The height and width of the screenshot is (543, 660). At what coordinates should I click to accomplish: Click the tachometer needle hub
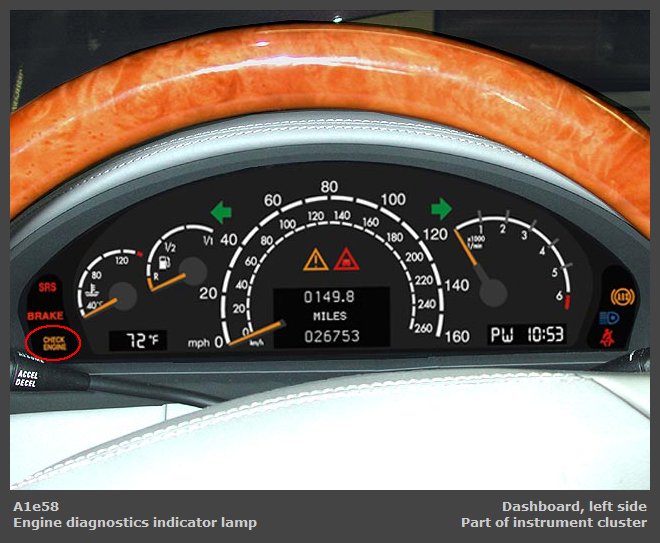(x=494, y=292)
